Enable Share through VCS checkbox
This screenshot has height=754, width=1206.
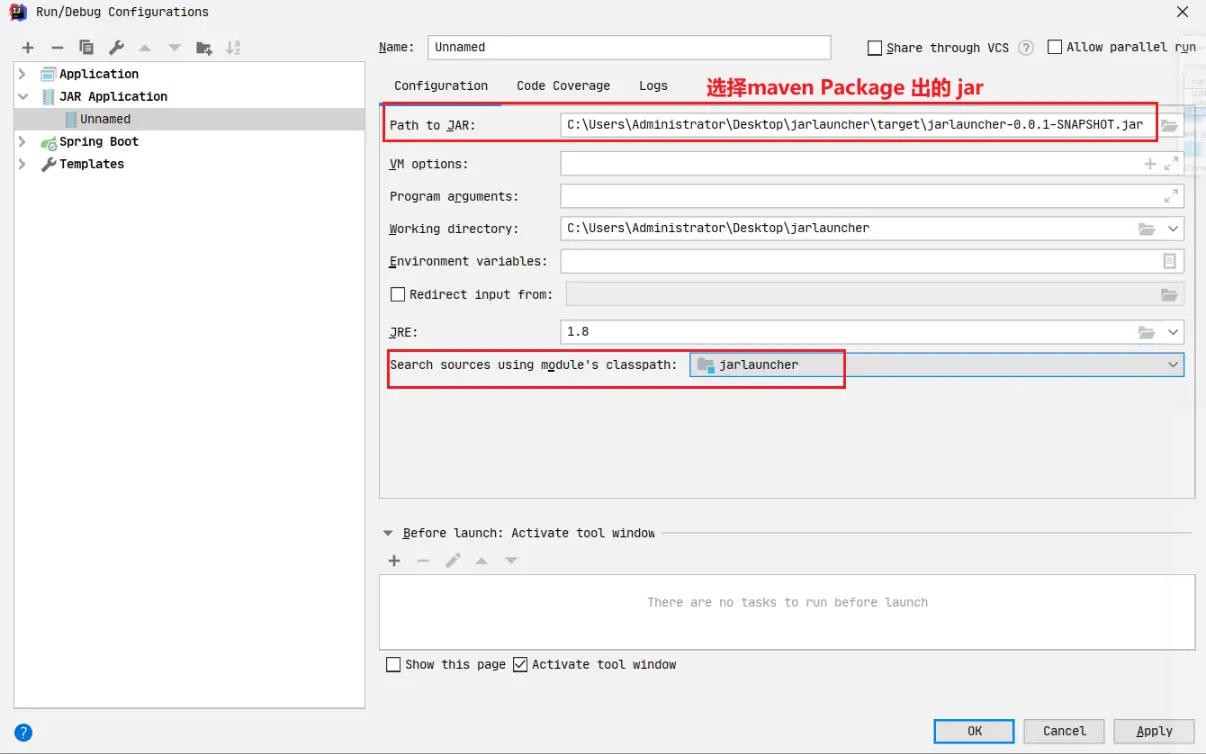point(875,48)
